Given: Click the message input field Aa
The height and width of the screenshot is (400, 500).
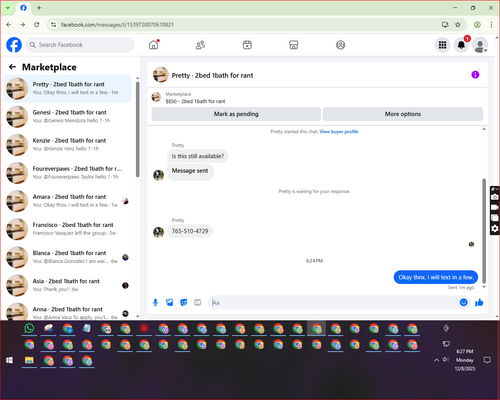Looking at the screenshot, I should (333, 302).
